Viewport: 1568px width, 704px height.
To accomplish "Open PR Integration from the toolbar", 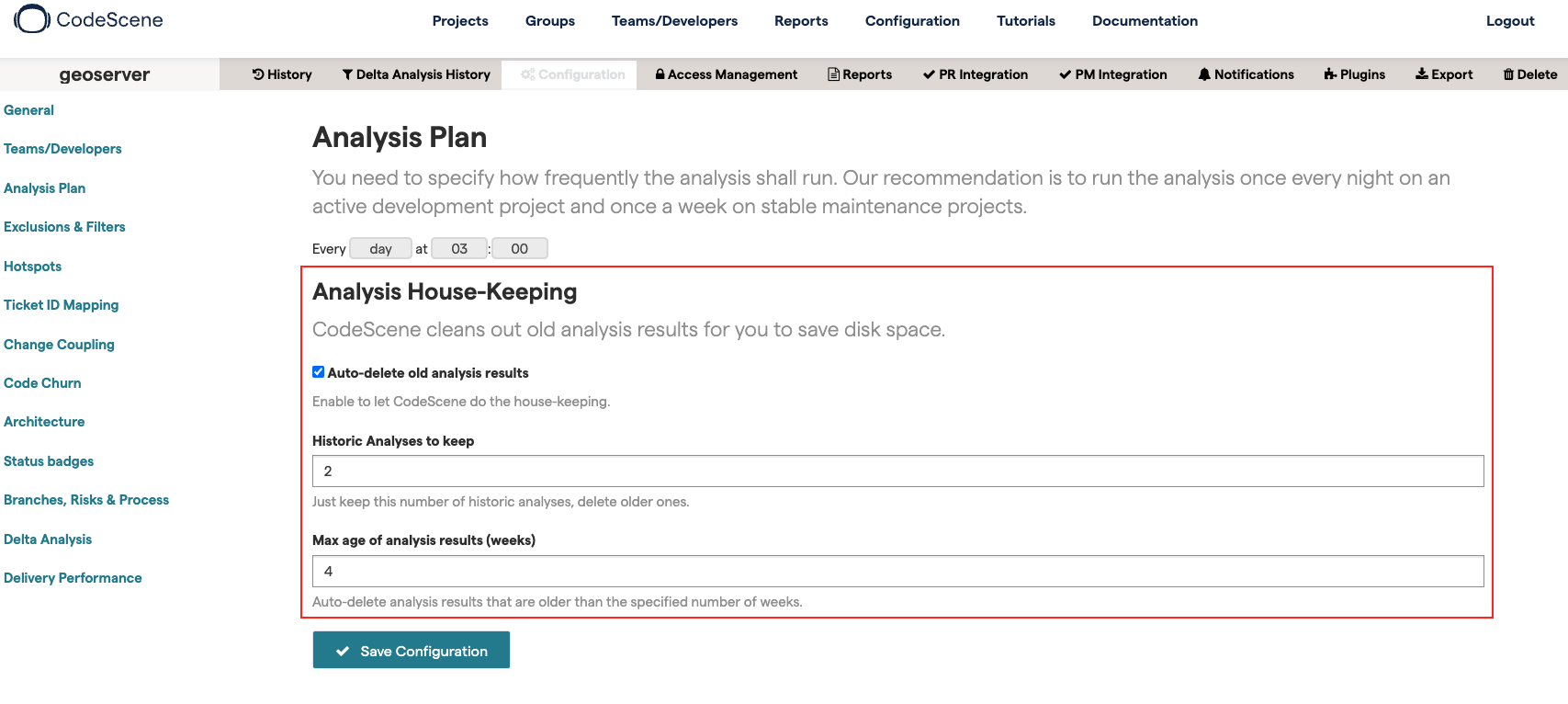I will click(976, 74).
